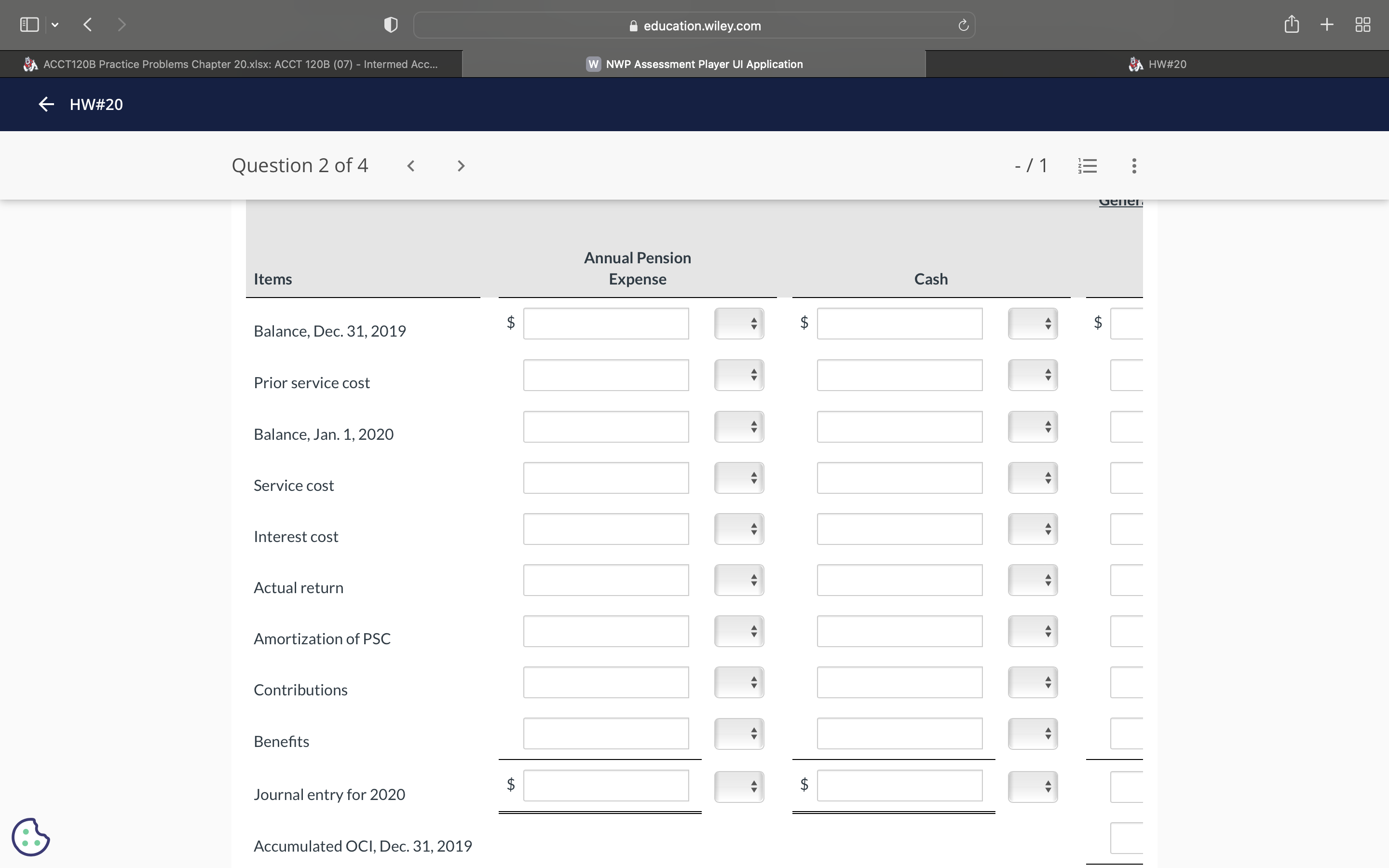This screenshot has width=1389, height=868.
Task: Open the tab overview grid
Action: (x=1362, y=24)
